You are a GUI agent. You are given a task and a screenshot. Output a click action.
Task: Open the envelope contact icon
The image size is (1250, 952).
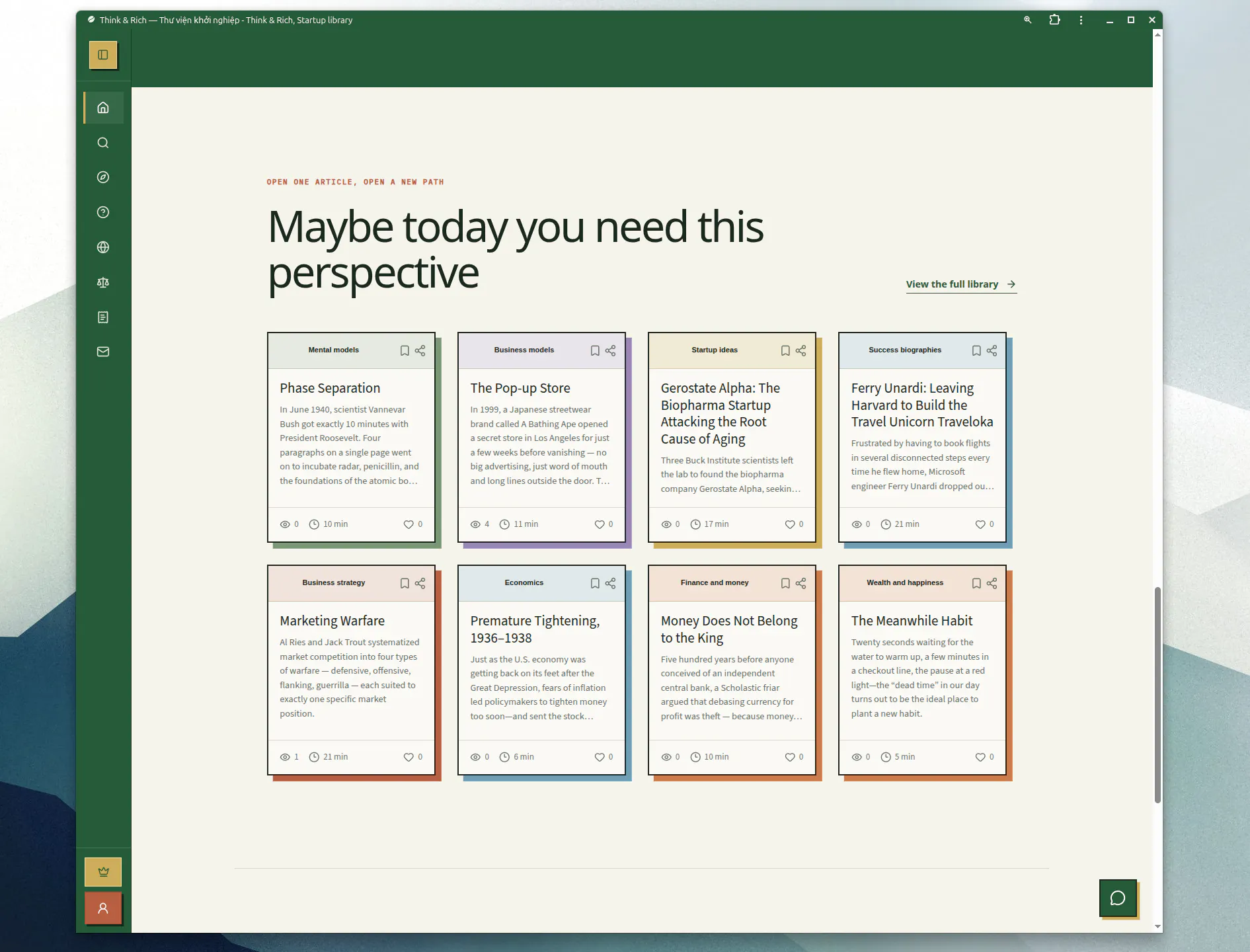pyautogui.click(x=103, y=352)
